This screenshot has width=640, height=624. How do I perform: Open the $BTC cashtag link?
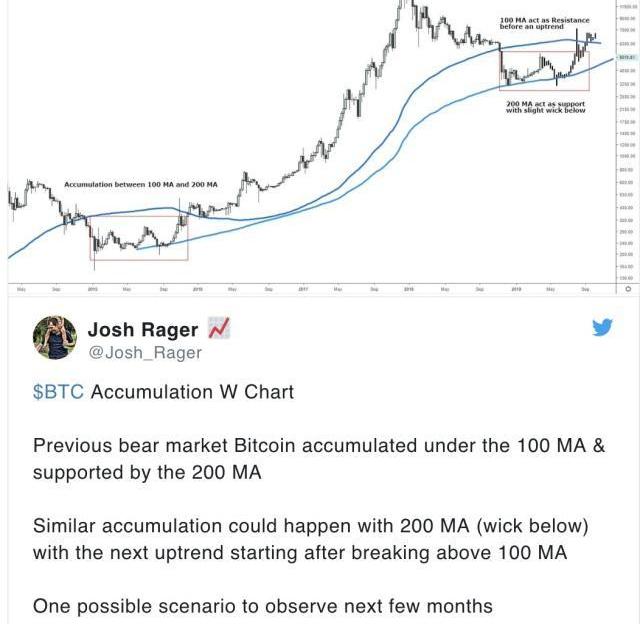[x=57, y=392]
